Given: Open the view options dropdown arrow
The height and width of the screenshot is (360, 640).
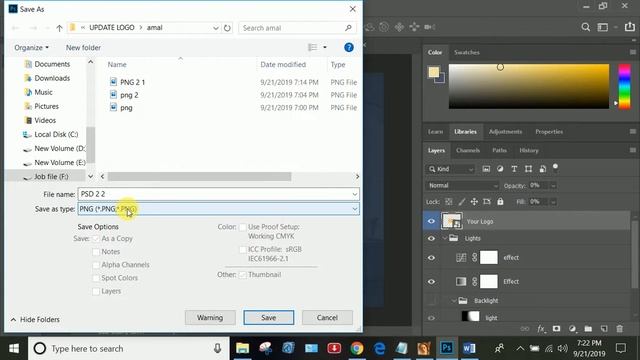Looking at the screenshot, I should (325, 47).
